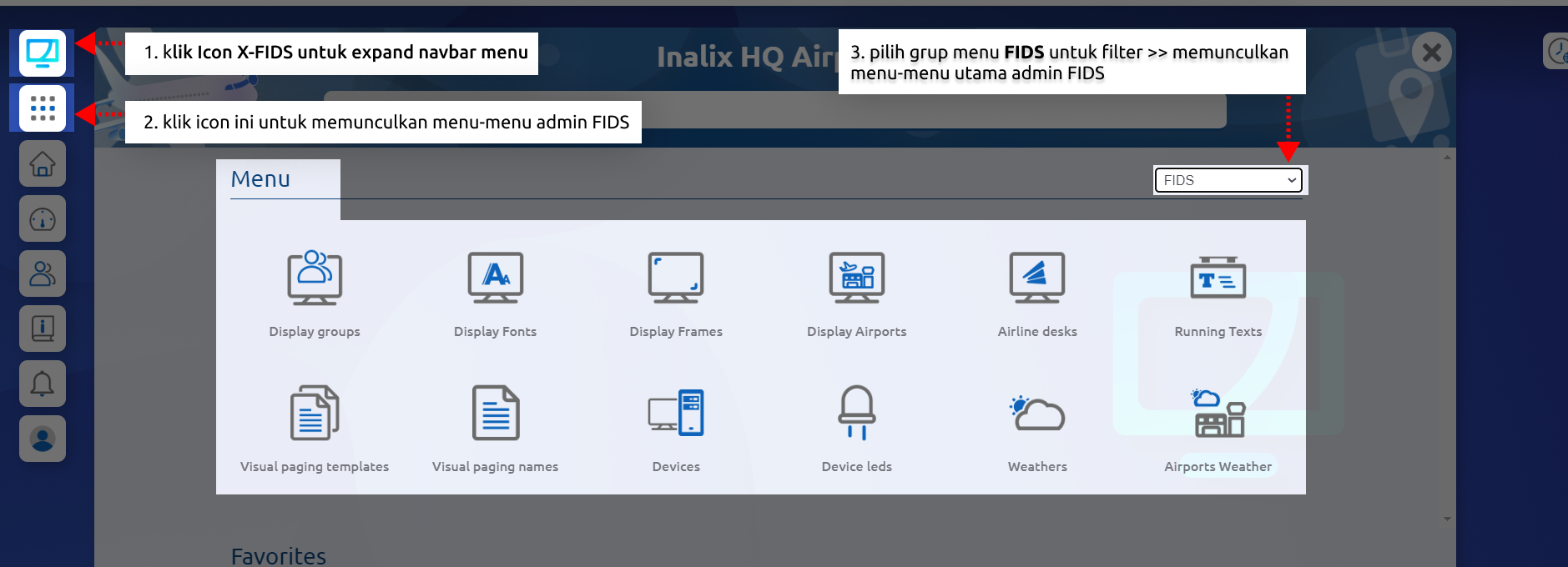The width and height of the screenshot is (1568, 567).
Task: Open Visual paging templates
Action: pos(315,429)
